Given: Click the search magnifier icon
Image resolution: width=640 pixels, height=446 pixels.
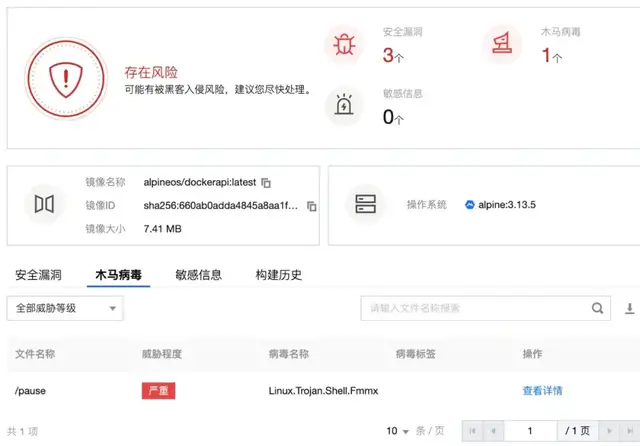Looking at the screenshot, I should (598, 308).
